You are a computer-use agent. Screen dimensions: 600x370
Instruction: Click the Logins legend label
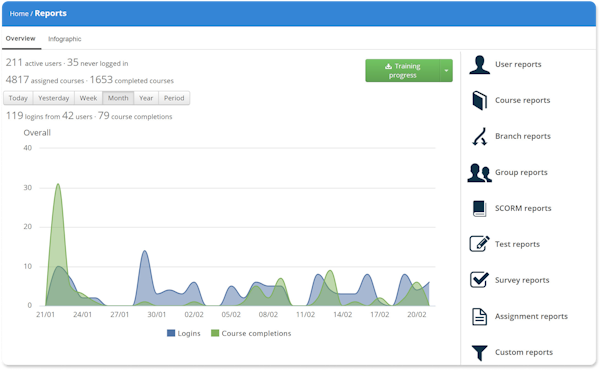(x=189, y=334)
